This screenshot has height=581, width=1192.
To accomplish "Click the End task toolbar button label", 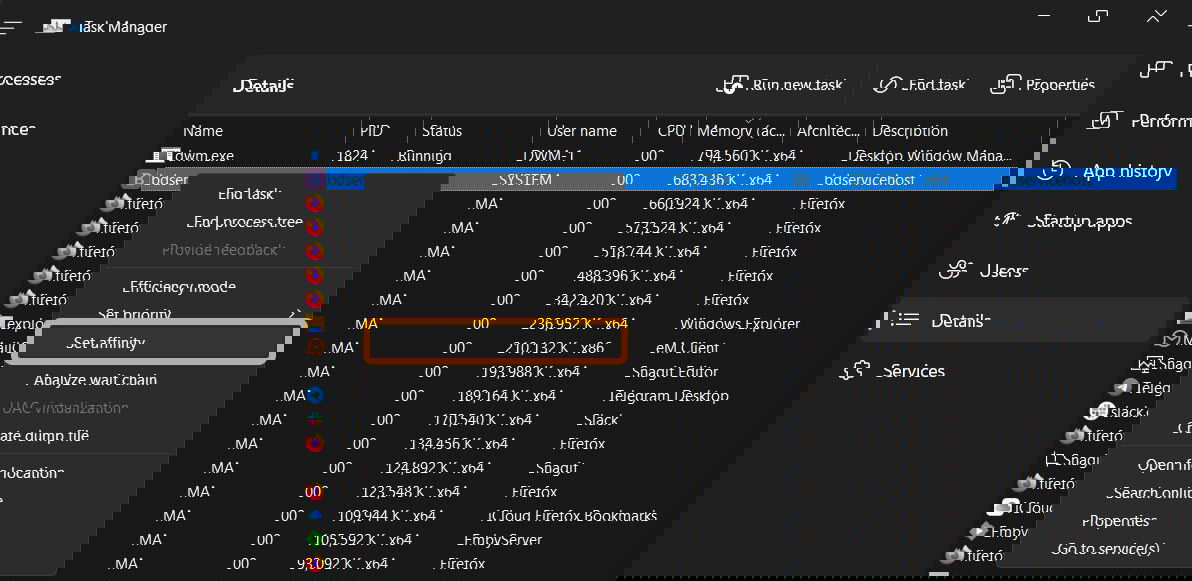I will (934, 85).
